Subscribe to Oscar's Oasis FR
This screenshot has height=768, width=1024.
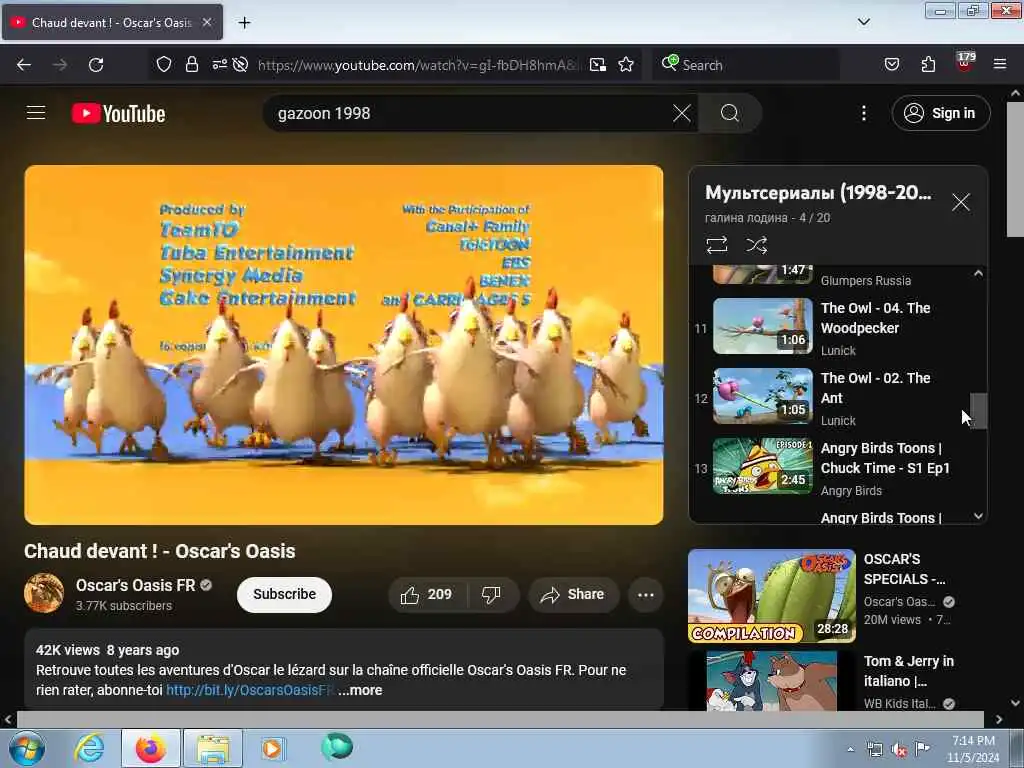click(x=284, y=594)
